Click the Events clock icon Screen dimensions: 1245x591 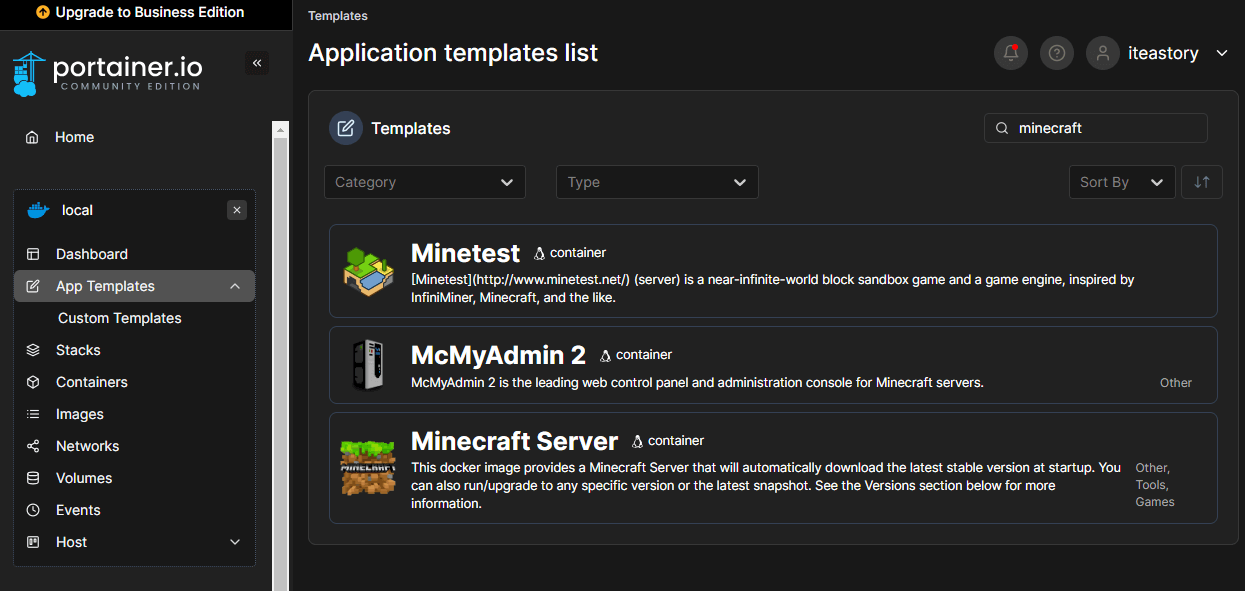point(33,510)
